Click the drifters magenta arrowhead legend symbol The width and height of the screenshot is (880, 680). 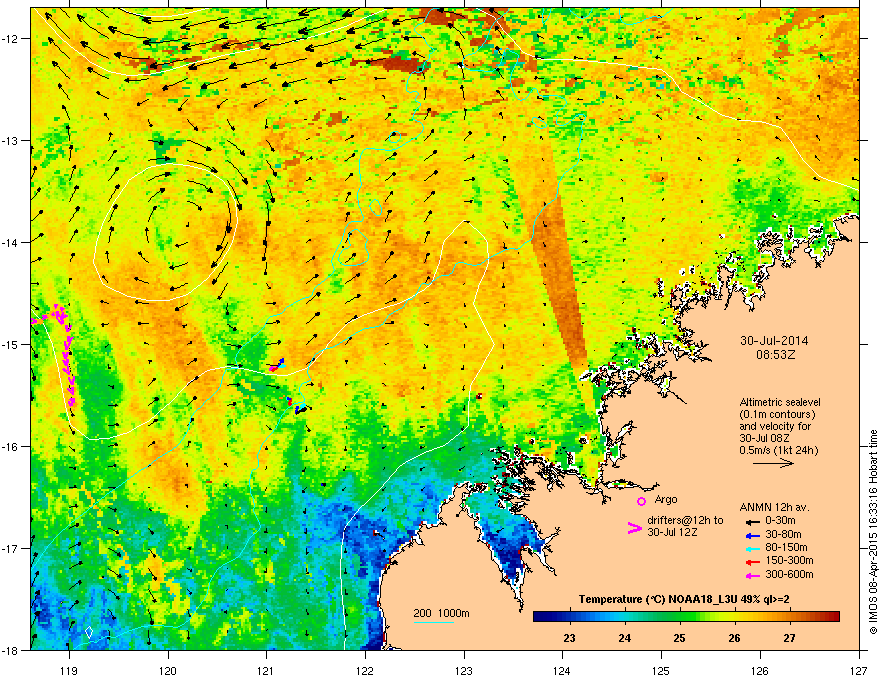[x=634, y=528]
